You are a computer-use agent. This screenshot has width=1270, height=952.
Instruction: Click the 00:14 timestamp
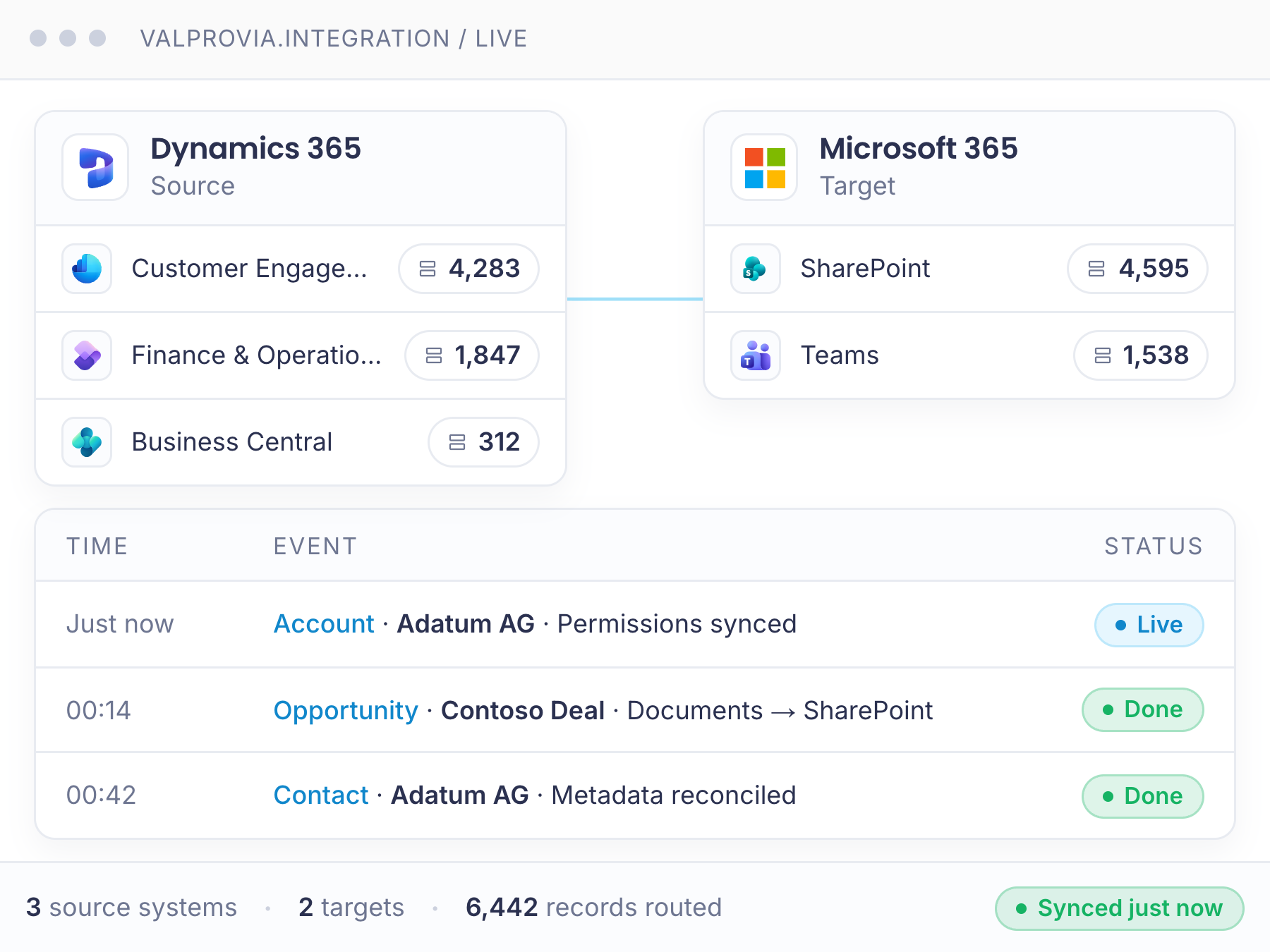click(x=99, y=711)
